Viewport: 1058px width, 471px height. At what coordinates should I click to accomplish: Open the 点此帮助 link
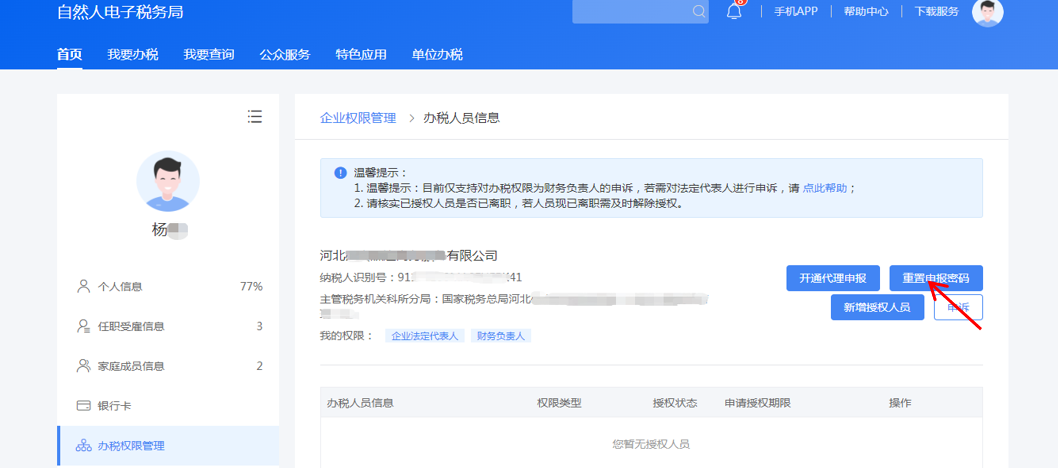pos(825,188)
